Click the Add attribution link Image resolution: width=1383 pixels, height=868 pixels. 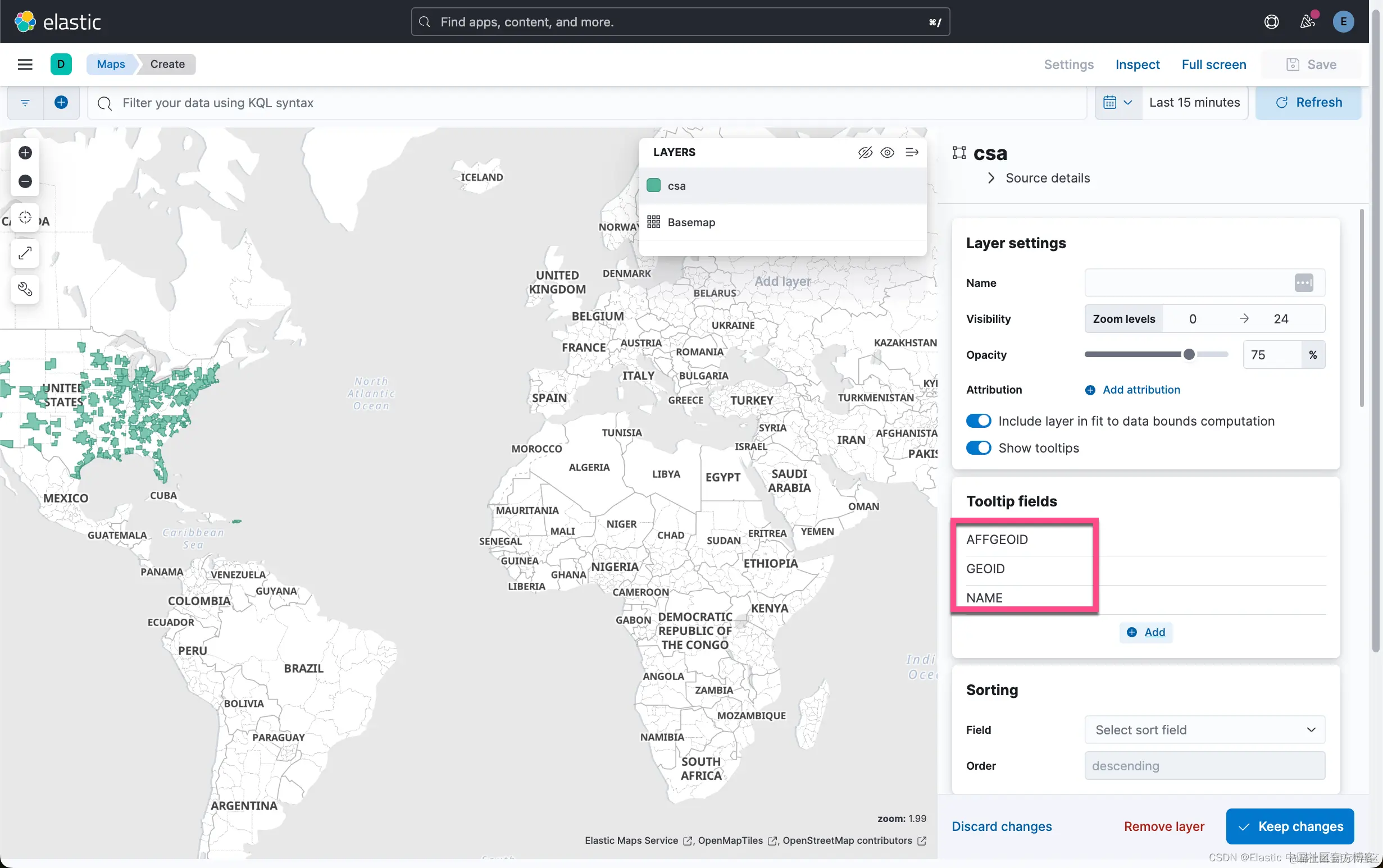pyautogui.click(x=1141, y=390)
